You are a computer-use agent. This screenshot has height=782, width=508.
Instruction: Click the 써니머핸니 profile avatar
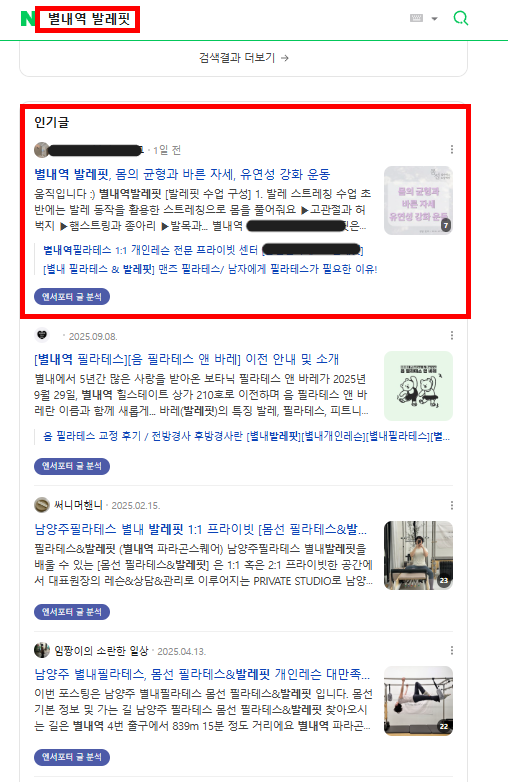[41, 505]
